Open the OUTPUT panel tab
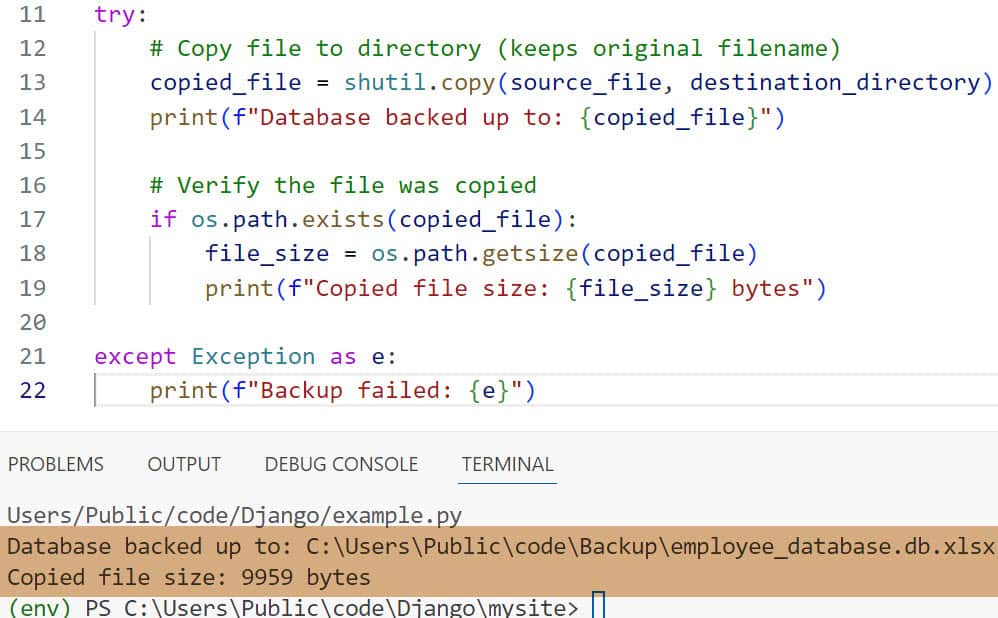The image size is (998, 618). (184, 464)
